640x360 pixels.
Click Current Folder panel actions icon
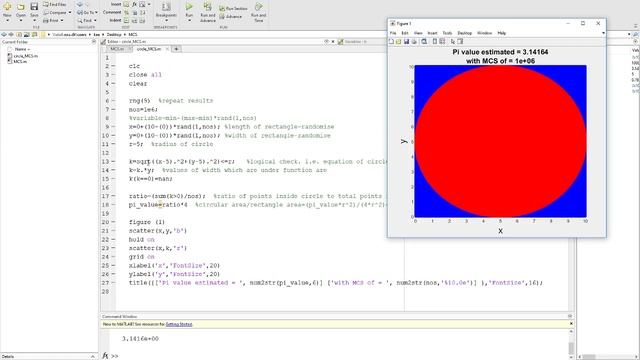click(94, 42)
